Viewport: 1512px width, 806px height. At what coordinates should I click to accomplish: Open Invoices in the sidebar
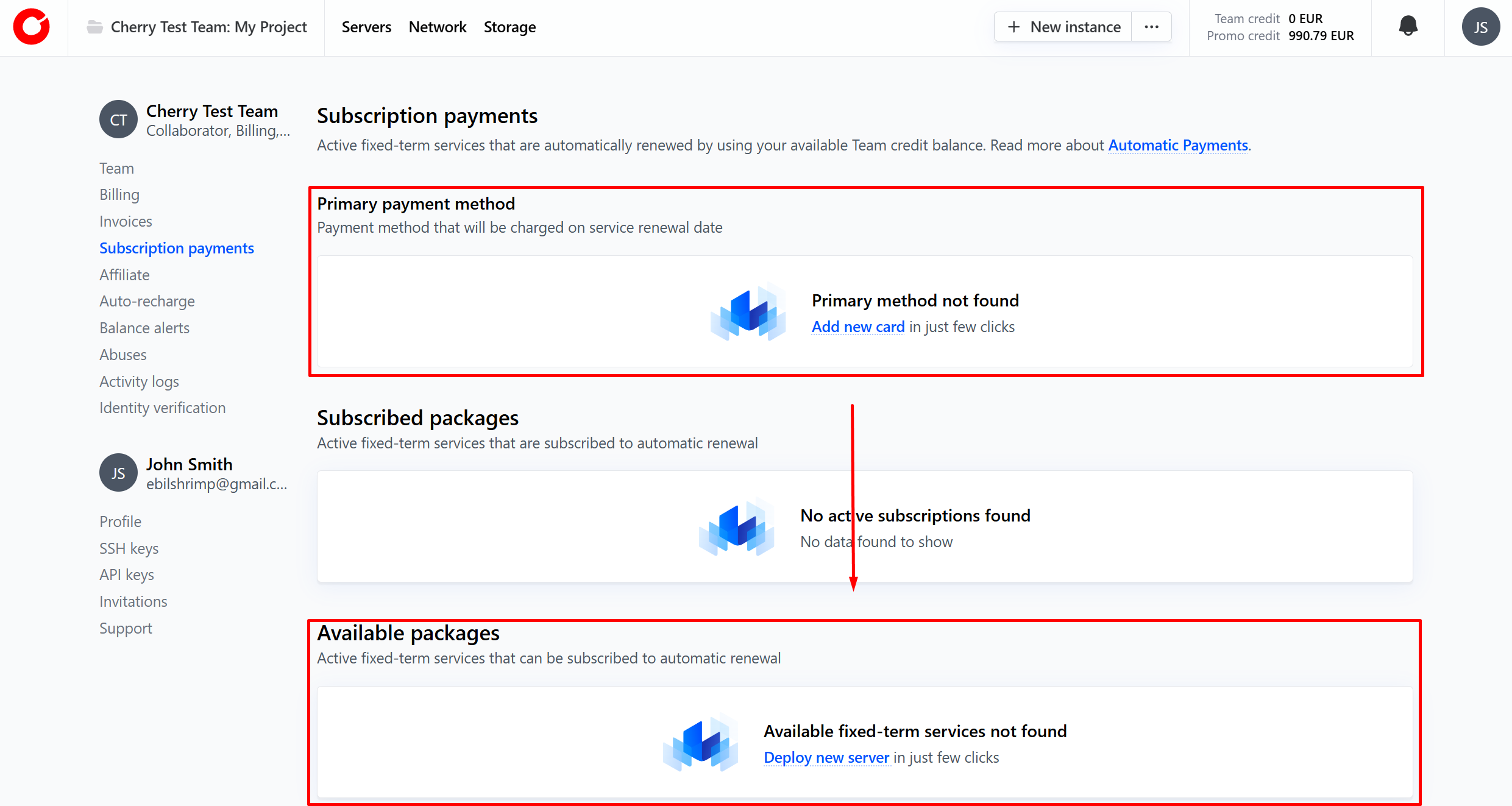[x=126, y=221]
